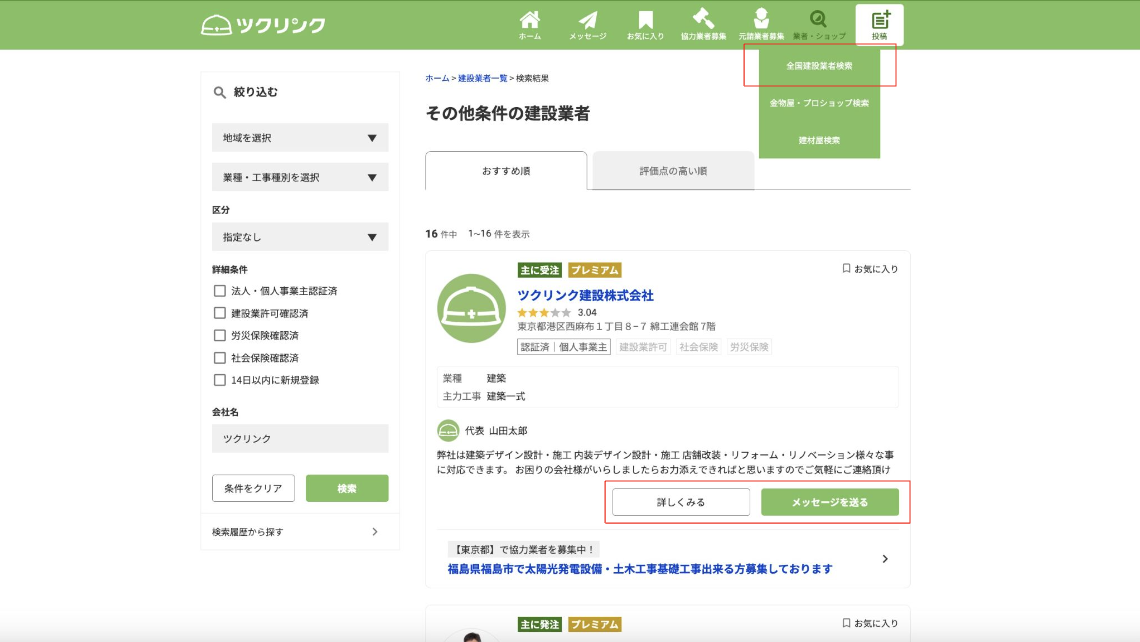Add ツクリンク建設株式会社 to お気に入り
The image size is (1140, 642).
870,269
